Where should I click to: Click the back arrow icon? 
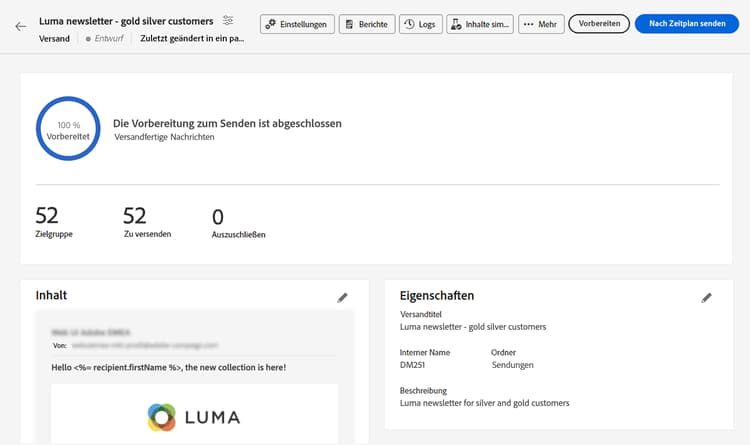[x=21, y=27]
